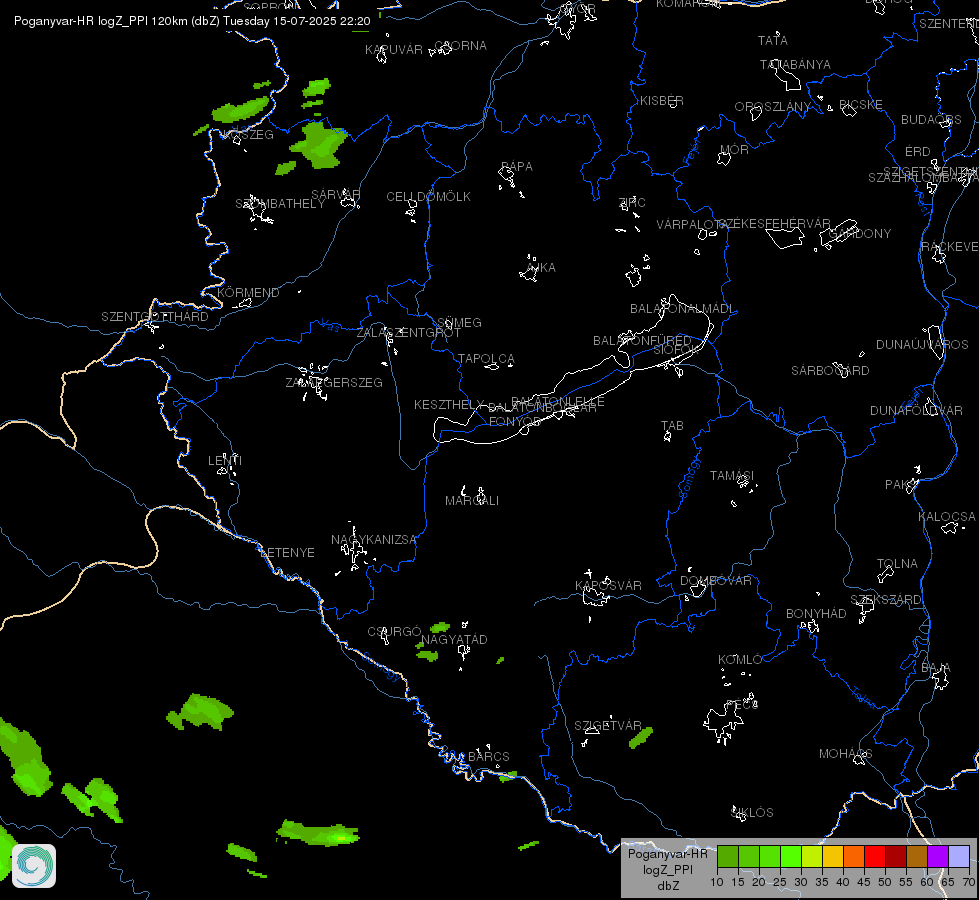Click the CSURGÓ city label
Image resolution: width=979 pixels, height=900 pixels.
tap(395, 632)
